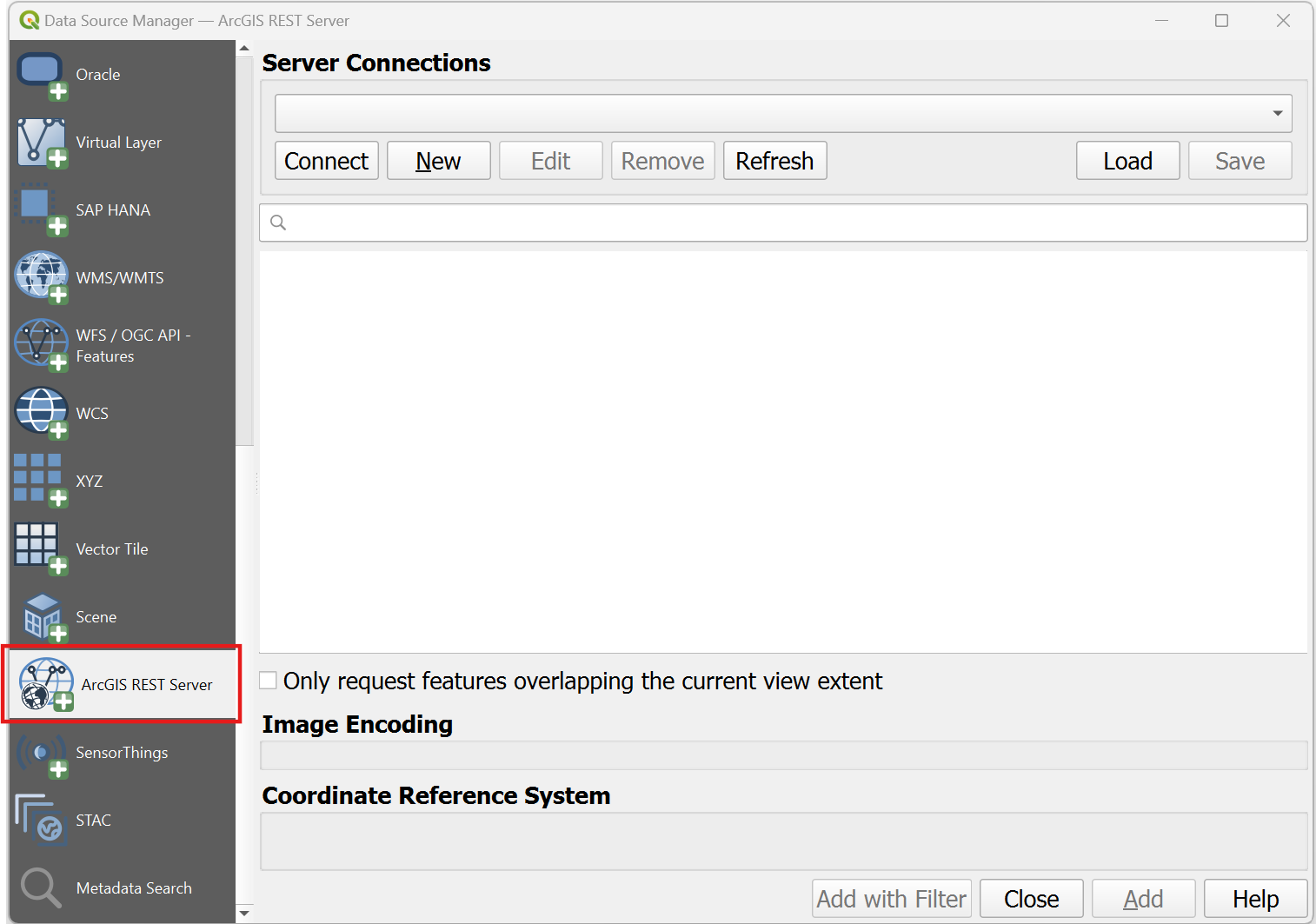Select the Oracle data source icon
Screen dimensions: 1316x924
click(x=41, y=76)
